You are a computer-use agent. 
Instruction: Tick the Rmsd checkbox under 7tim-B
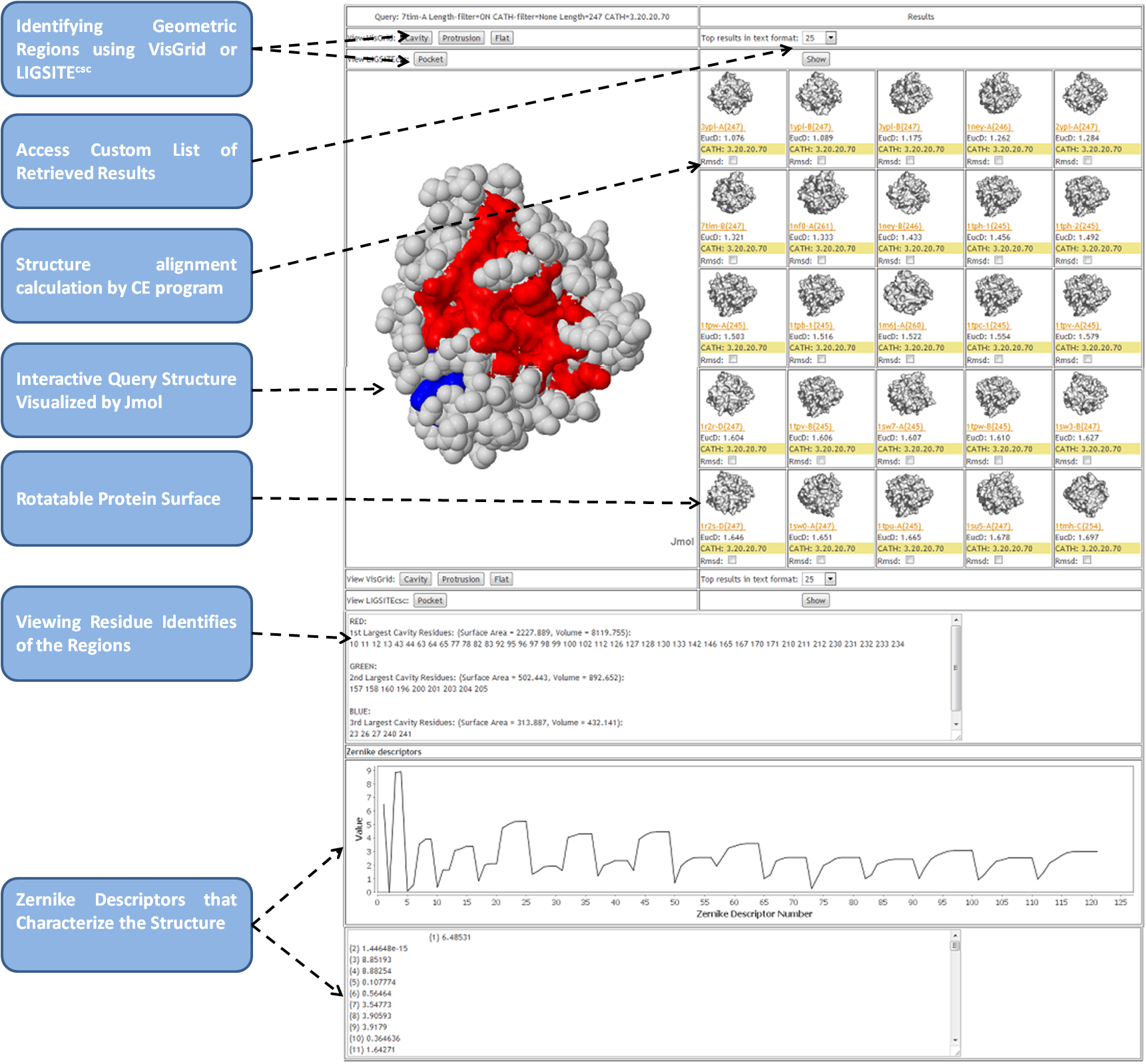tap(733, 260)
